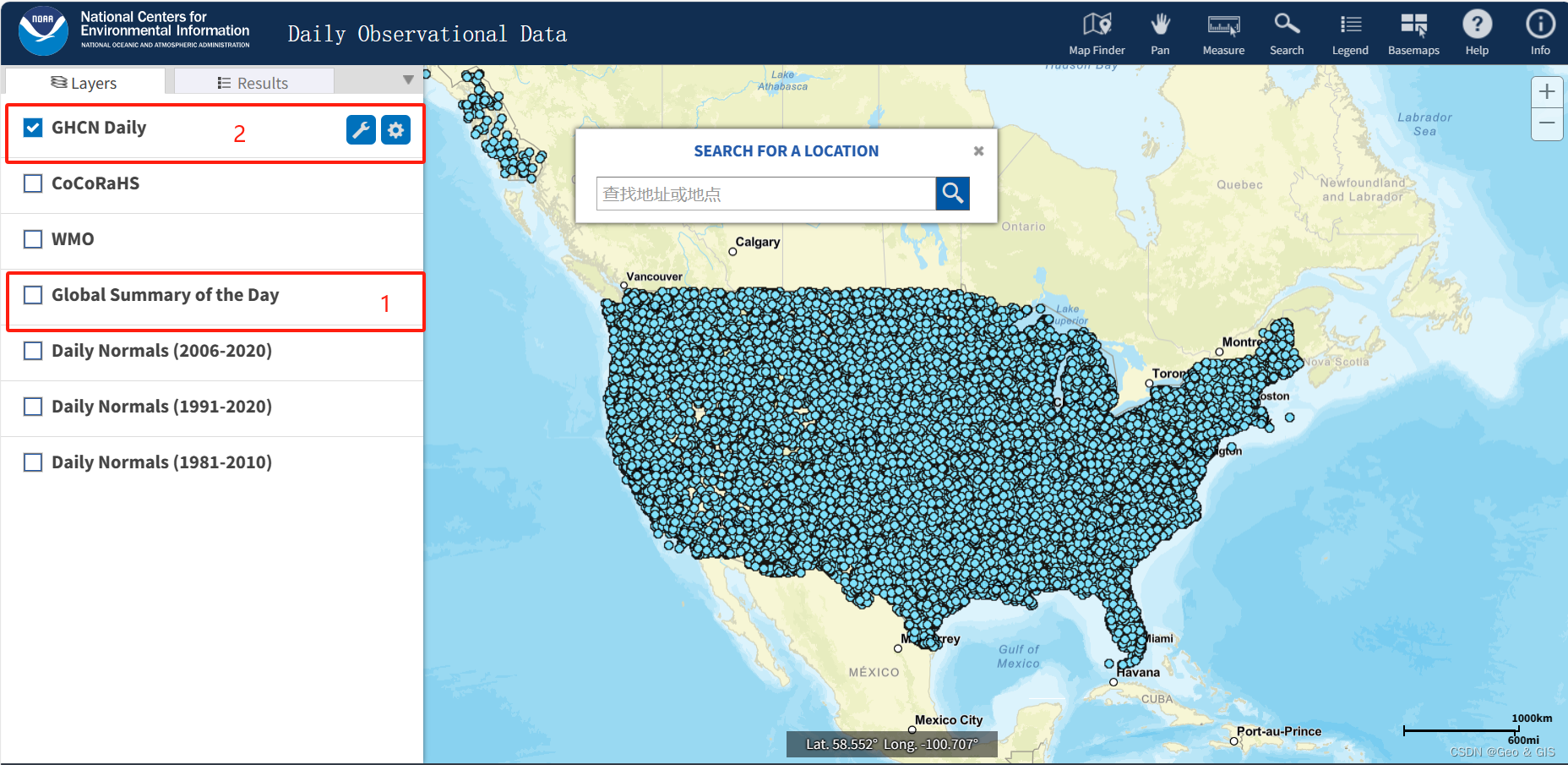Click the GHCN Daily layer name
The image size is (1568, 765).
click(99, 128)
